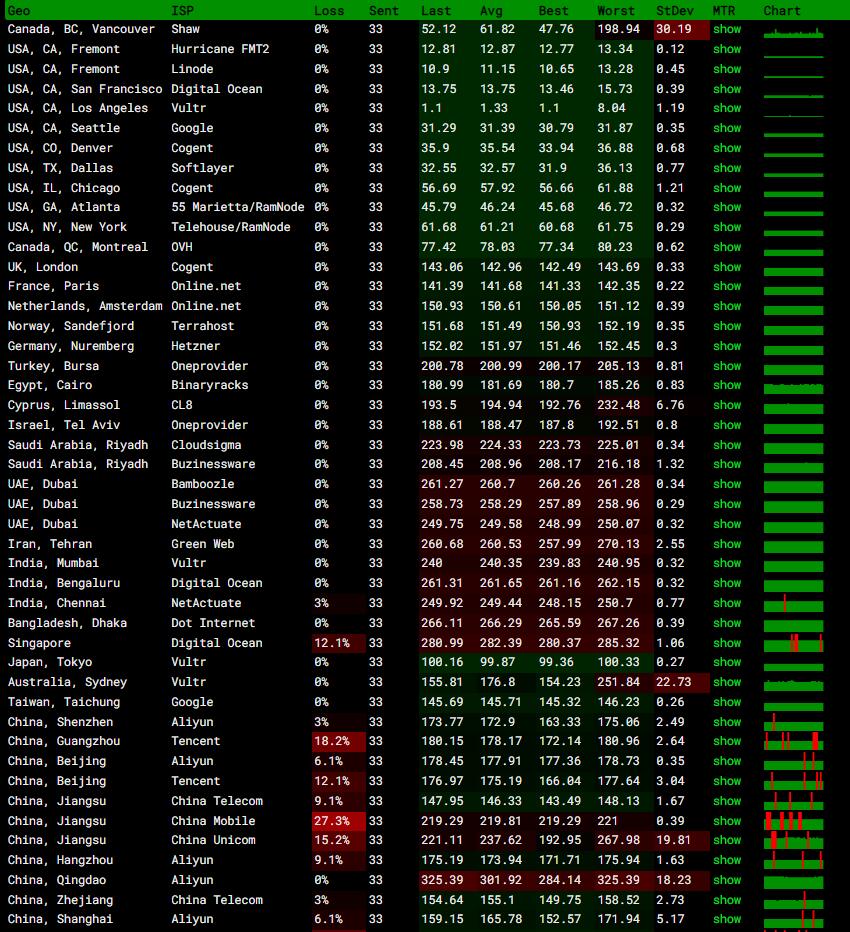850x932 pixels.
Task: Select worst value 198.94 for Vancouver
Action: pyautogui.click(x=618, y=29)
